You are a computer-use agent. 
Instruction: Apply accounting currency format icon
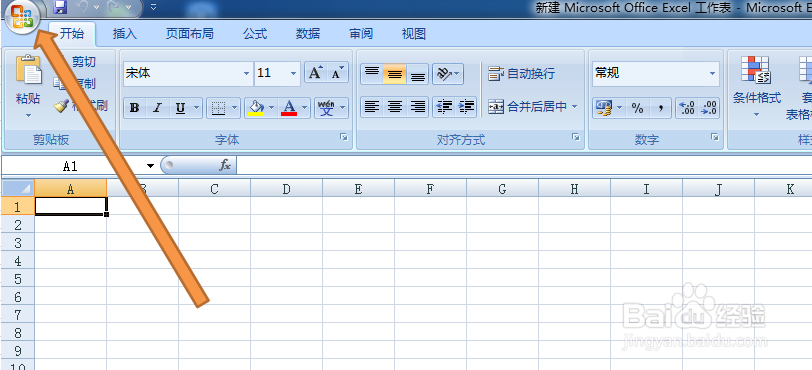(604, 108)
